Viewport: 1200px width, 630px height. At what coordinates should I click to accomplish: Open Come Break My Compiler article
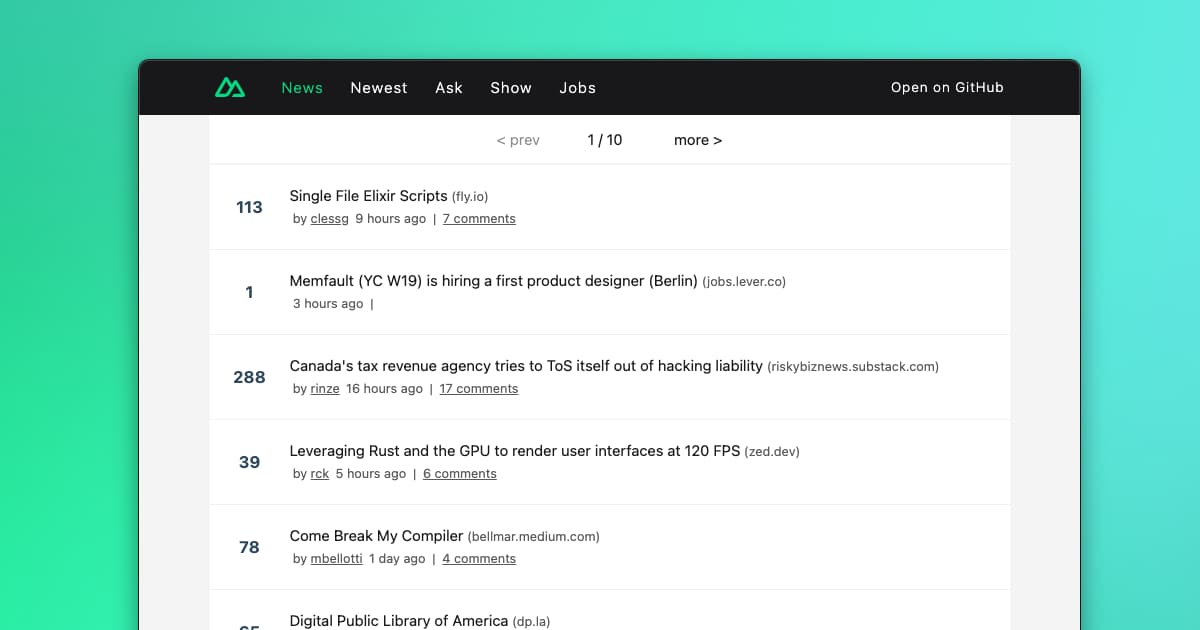376,536
